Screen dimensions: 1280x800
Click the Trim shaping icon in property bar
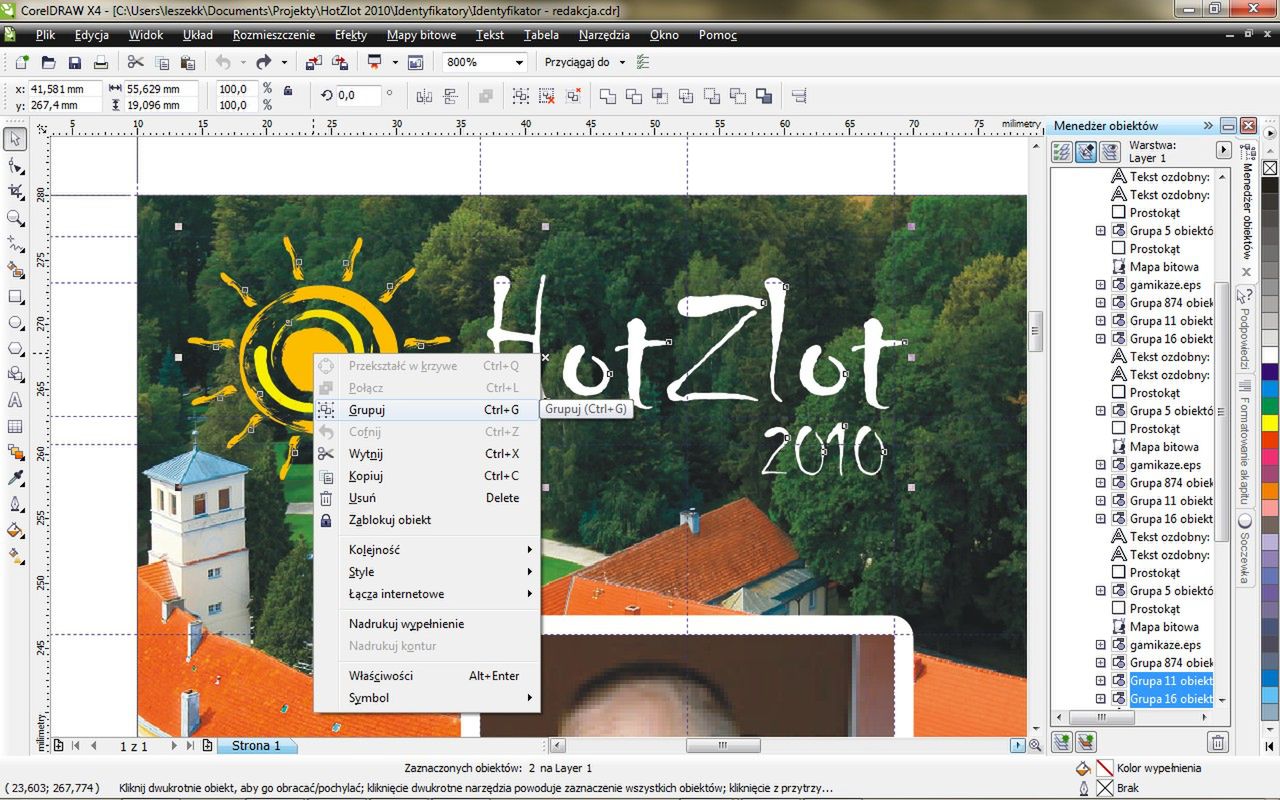pos(633,96)
